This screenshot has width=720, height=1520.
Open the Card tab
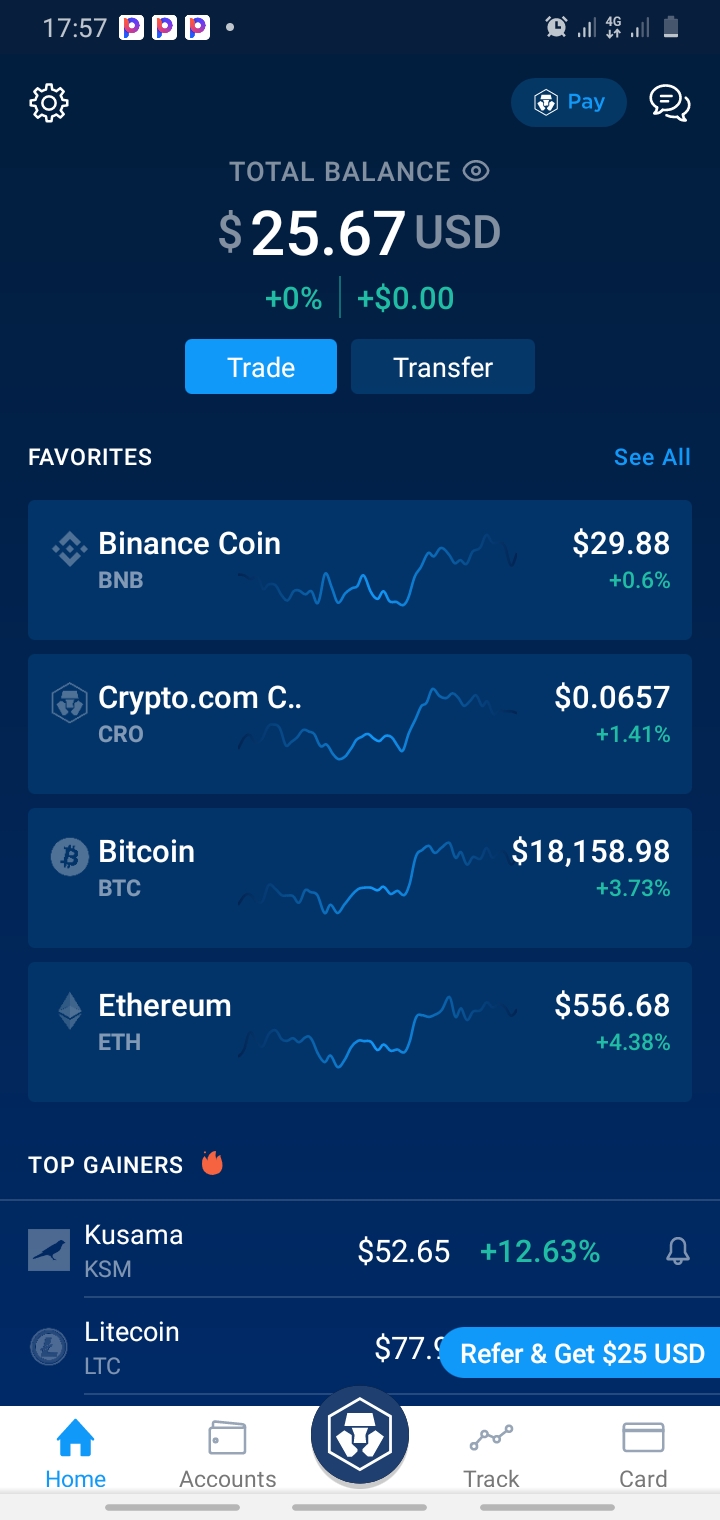643,1454
